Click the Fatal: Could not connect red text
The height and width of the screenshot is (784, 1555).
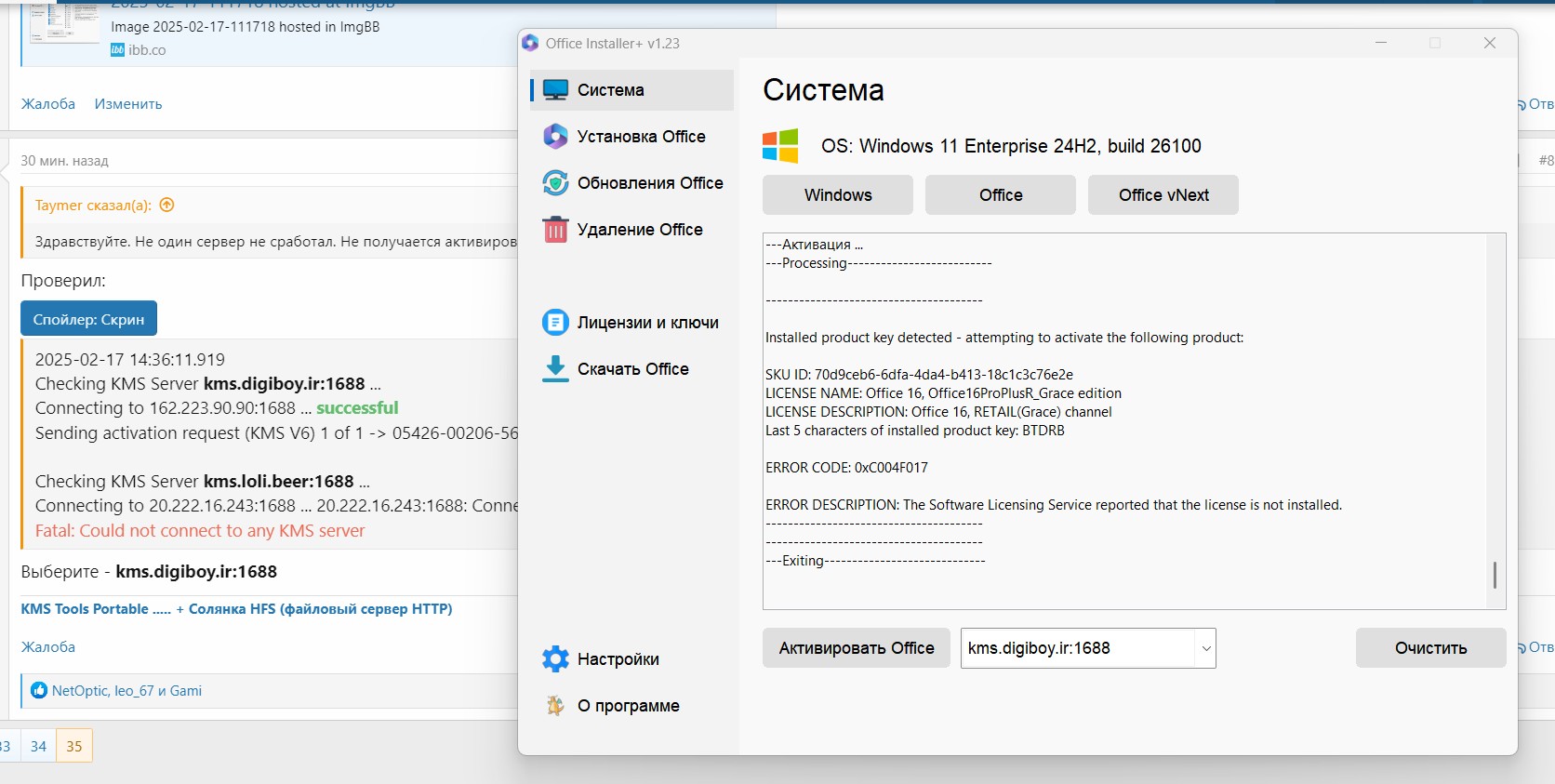[x=200, y=531]
